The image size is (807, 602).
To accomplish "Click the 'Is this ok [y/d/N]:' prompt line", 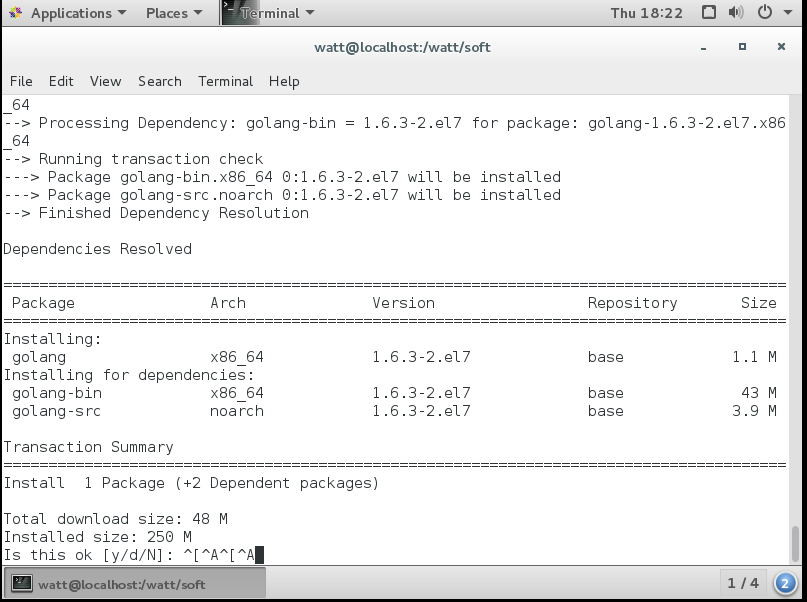I will 133,555.
